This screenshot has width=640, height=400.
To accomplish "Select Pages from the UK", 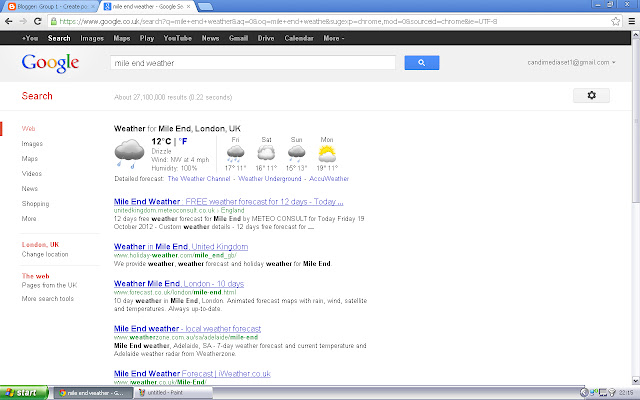I will [x=49, y=285].
